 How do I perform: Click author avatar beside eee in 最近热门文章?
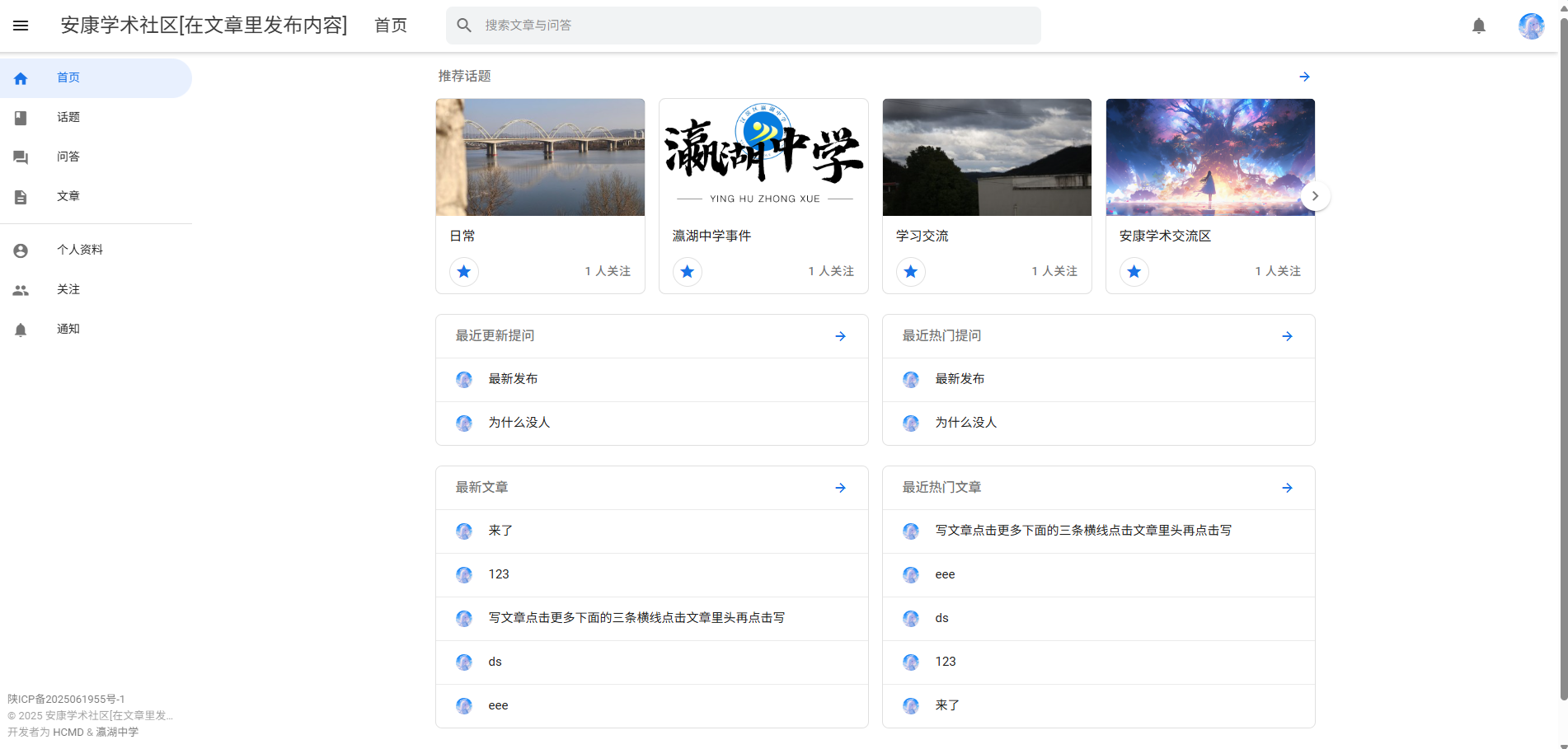point(911,575)
